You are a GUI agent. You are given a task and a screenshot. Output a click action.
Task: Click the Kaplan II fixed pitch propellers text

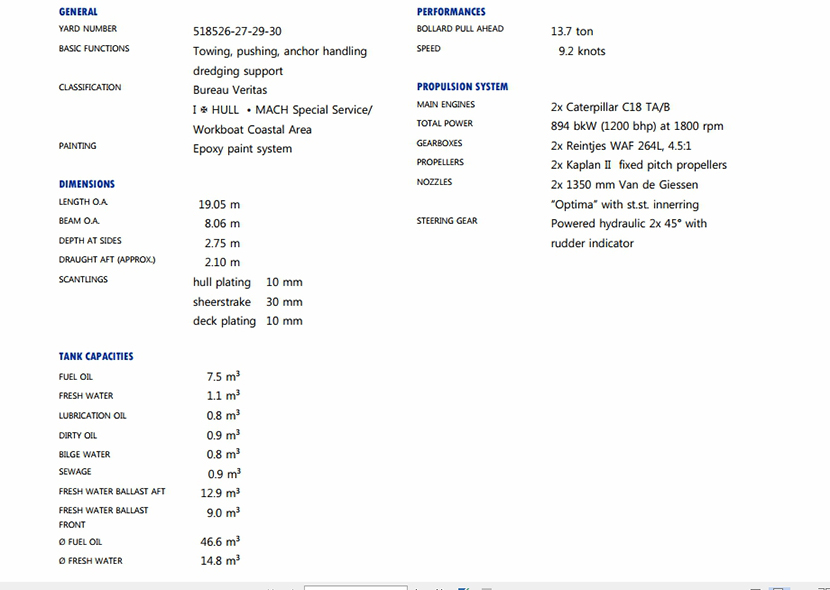coord(638,165)
